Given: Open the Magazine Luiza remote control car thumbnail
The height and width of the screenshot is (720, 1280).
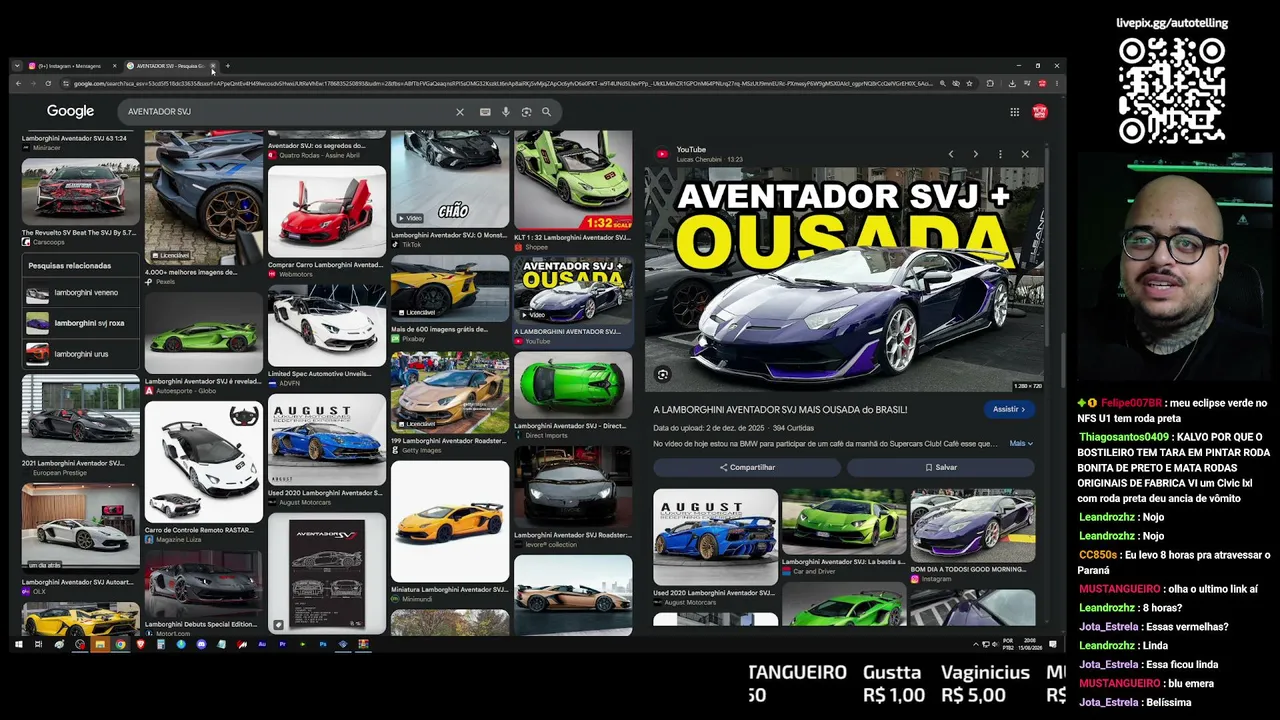Looking at the screenshot, I should click(203, 462).
